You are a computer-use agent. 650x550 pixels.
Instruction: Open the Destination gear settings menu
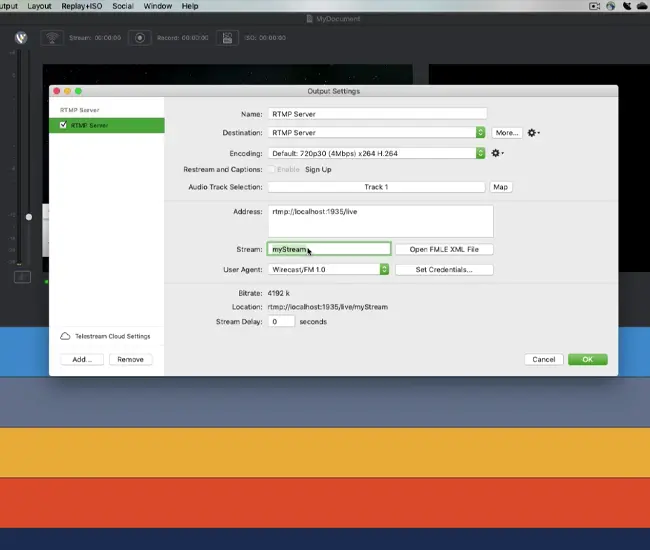533,133
